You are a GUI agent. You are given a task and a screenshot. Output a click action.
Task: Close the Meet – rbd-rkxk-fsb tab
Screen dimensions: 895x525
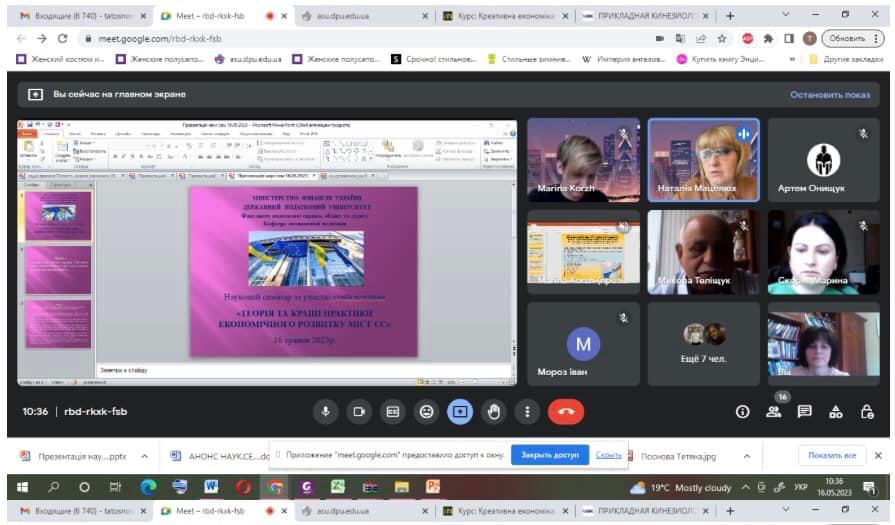284,16
